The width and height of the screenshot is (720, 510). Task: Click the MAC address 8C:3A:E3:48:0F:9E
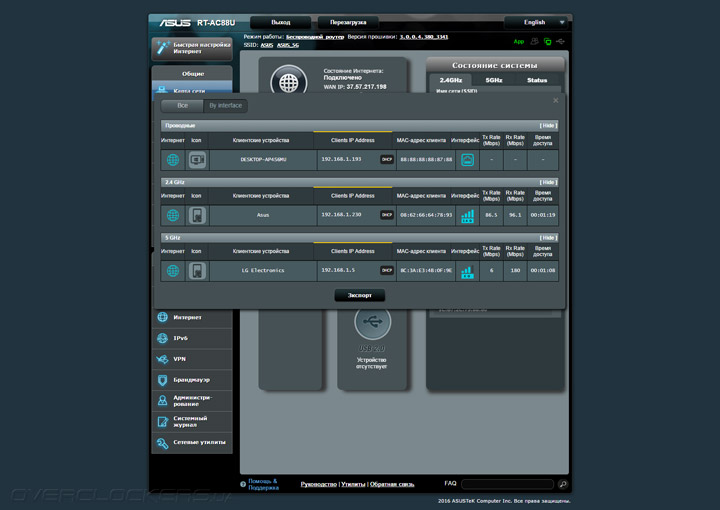[426, 271]
